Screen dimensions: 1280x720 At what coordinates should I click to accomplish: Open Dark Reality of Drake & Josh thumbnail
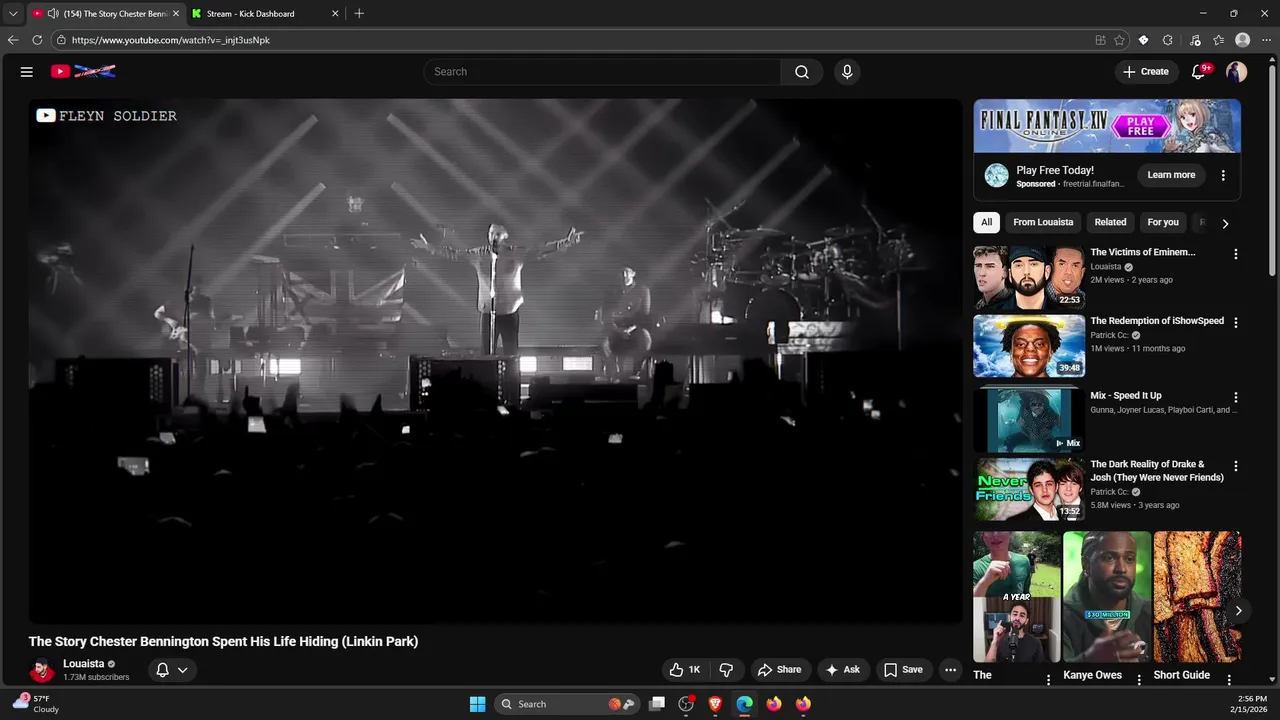(x=1029, y=490)
